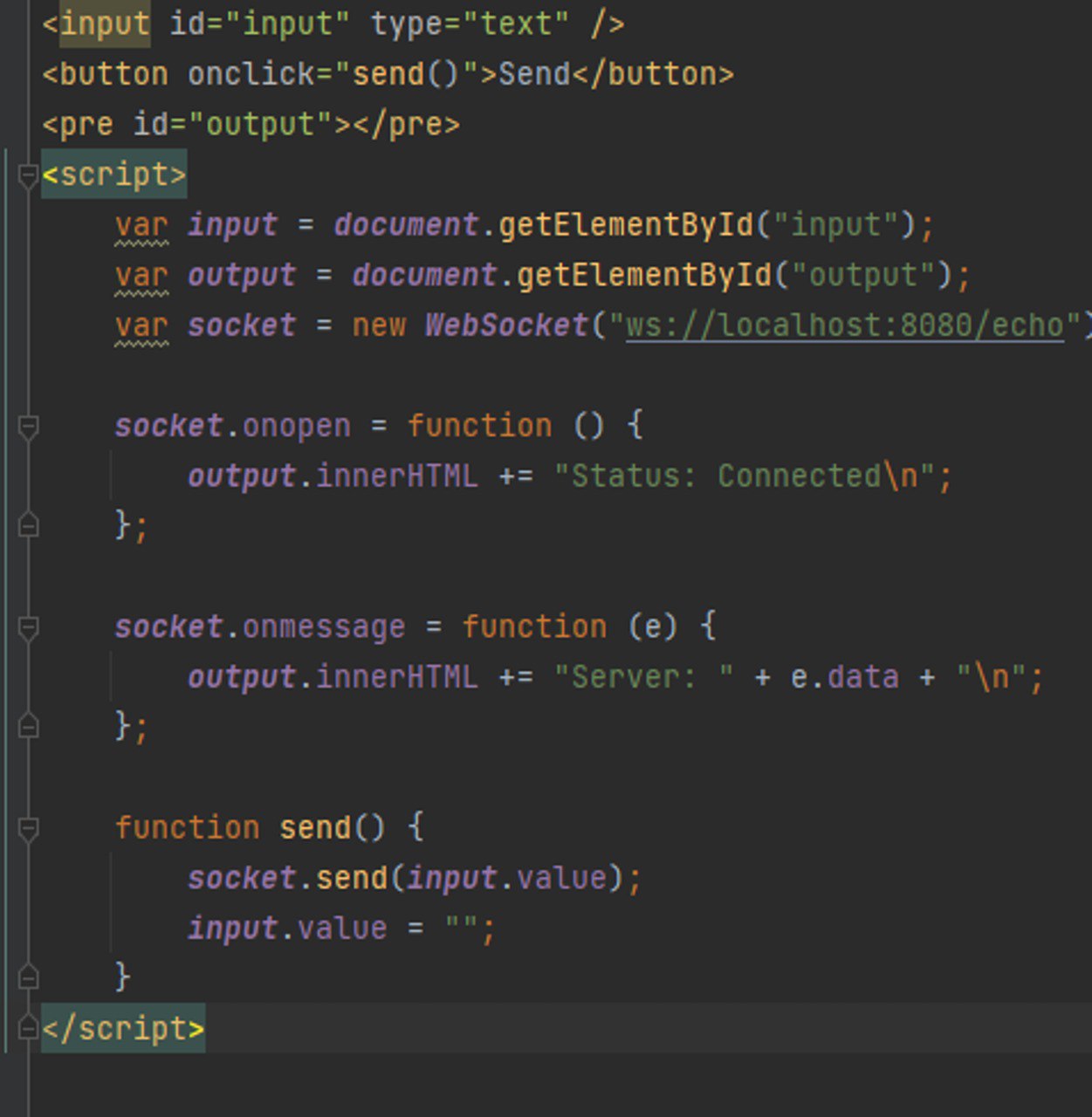Collapse the script tag fold marker
This screenshot has width=1092, height=1117.
click(x=28, y=175)
